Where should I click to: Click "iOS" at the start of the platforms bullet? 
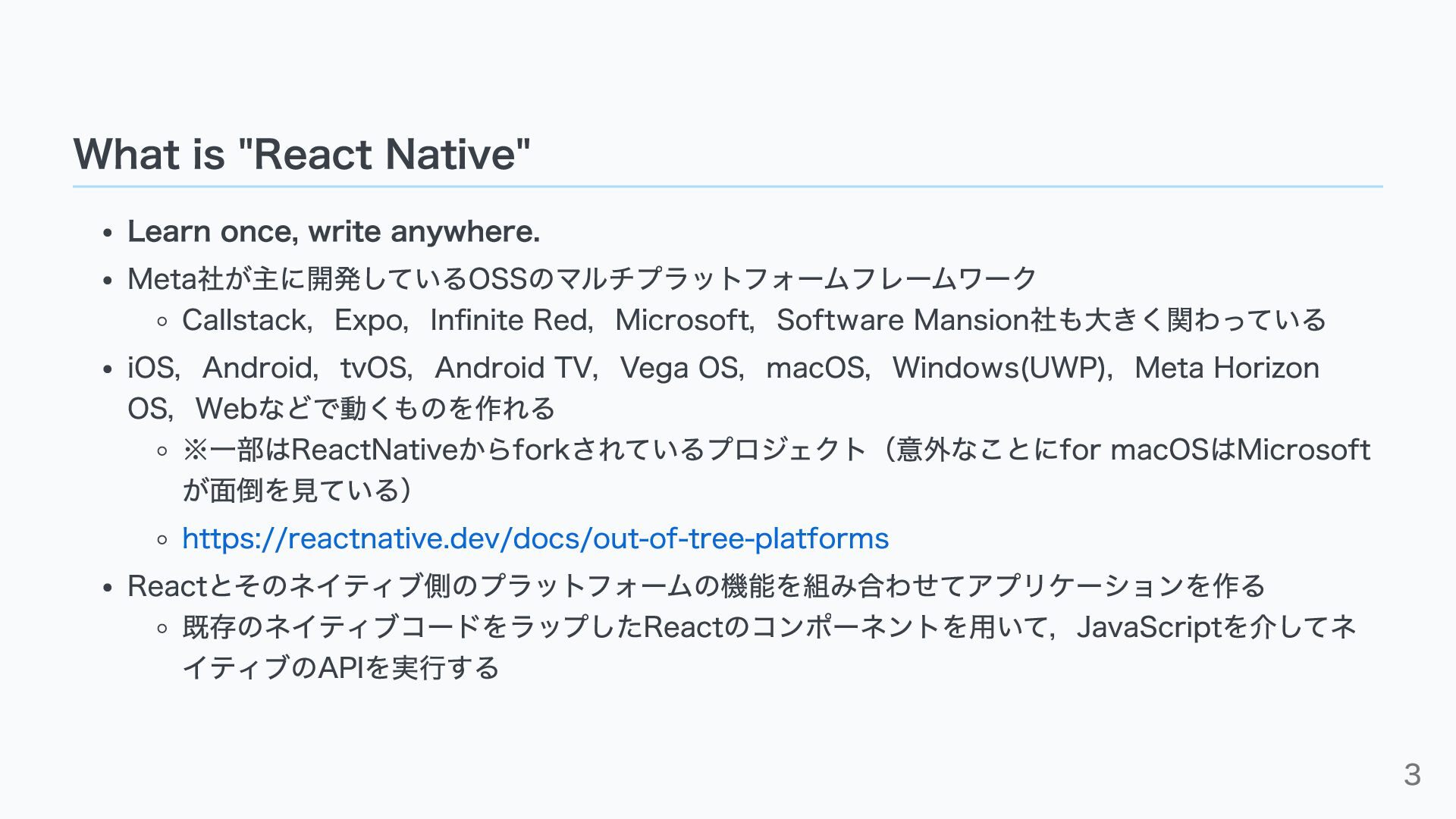pos(151,368)
